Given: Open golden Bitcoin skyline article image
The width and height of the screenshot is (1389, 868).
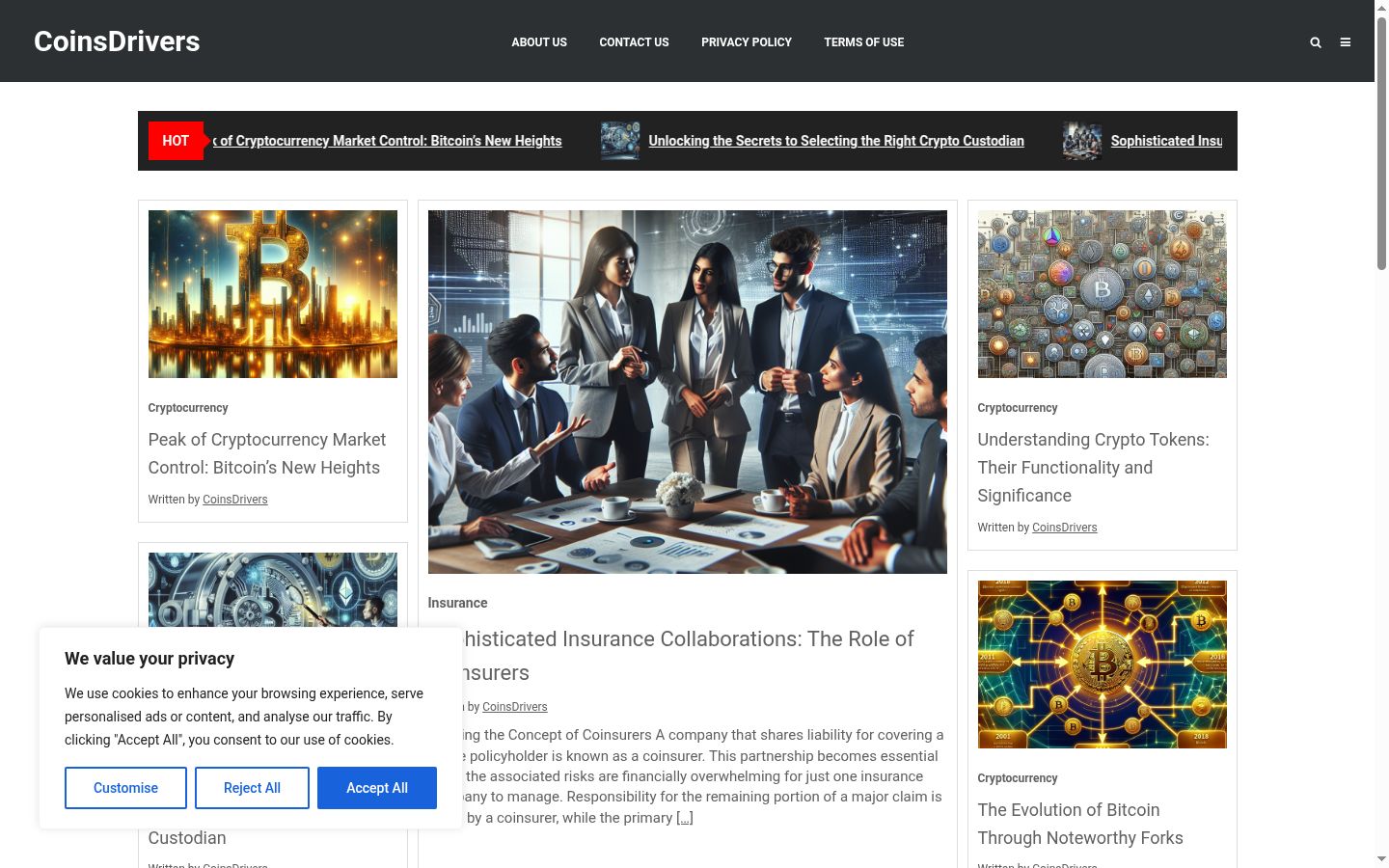Looking at the screenshot, I should click(273, 294).
